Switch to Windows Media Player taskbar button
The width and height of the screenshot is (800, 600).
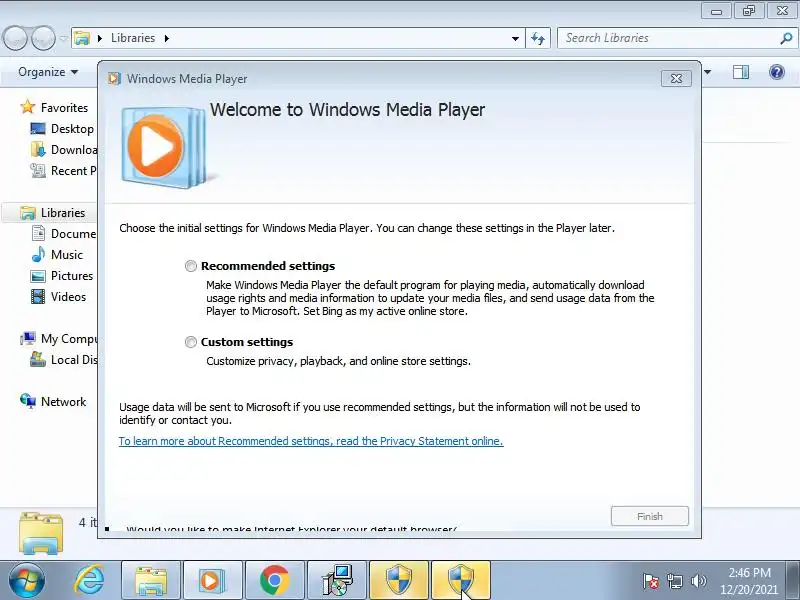[x=213, y=580]
